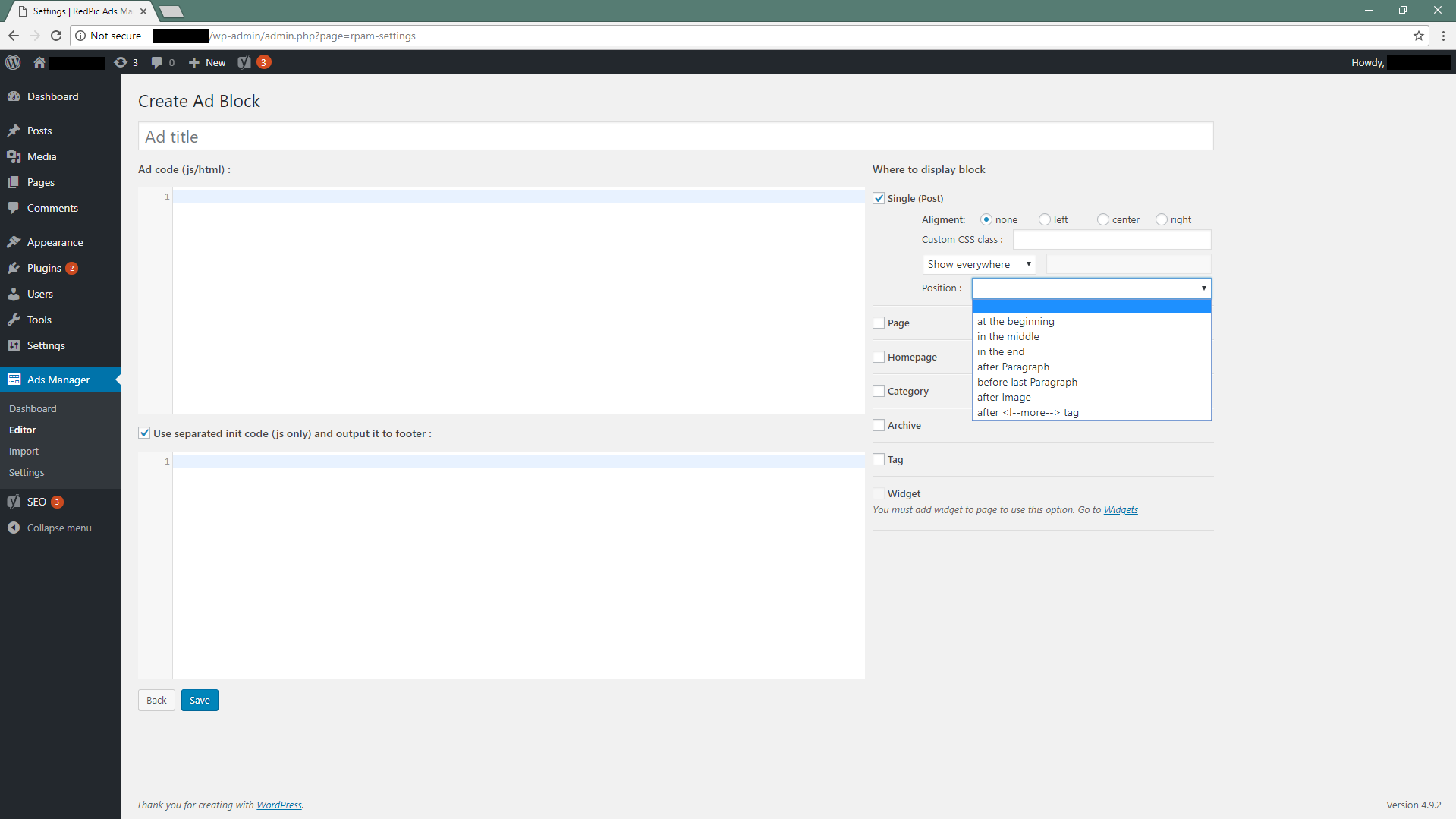Enable the Category display checkbox
Viewport: 1456px width, 819px height.
tap(879, 391)
